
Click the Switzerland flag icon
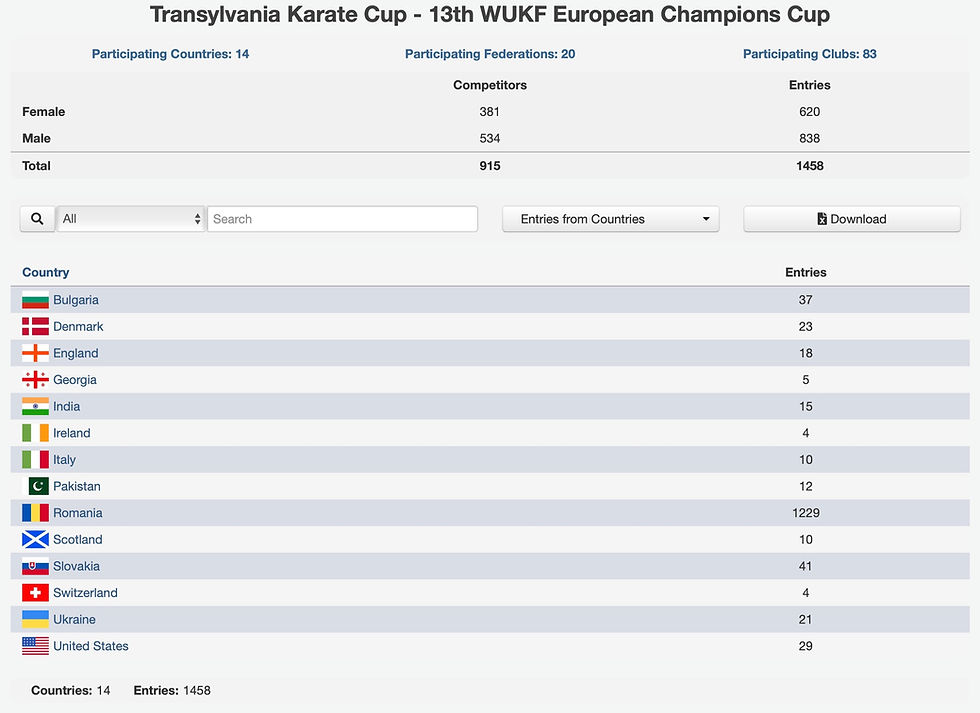click(35, 592)
